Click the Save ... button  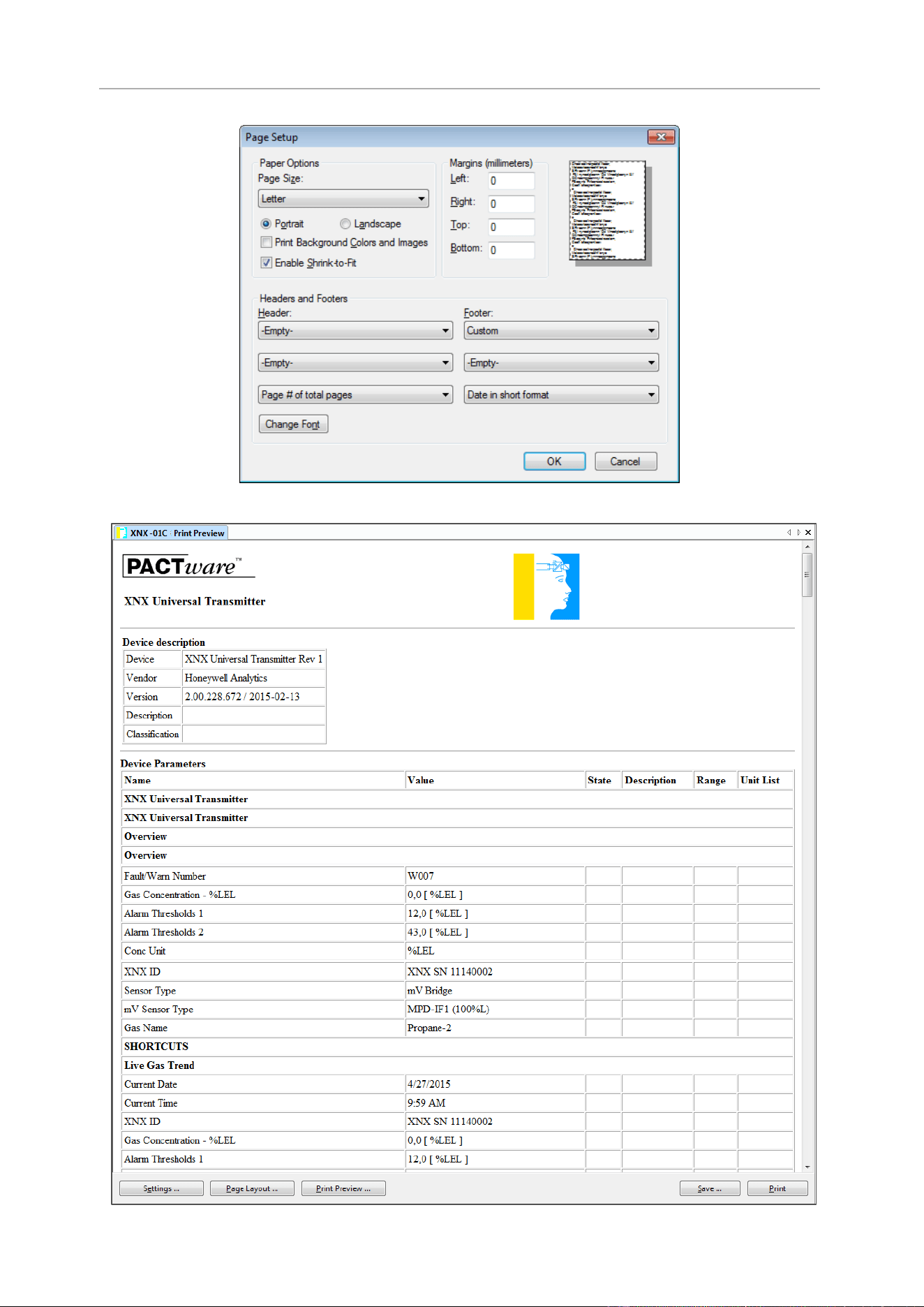[710, 1188]
